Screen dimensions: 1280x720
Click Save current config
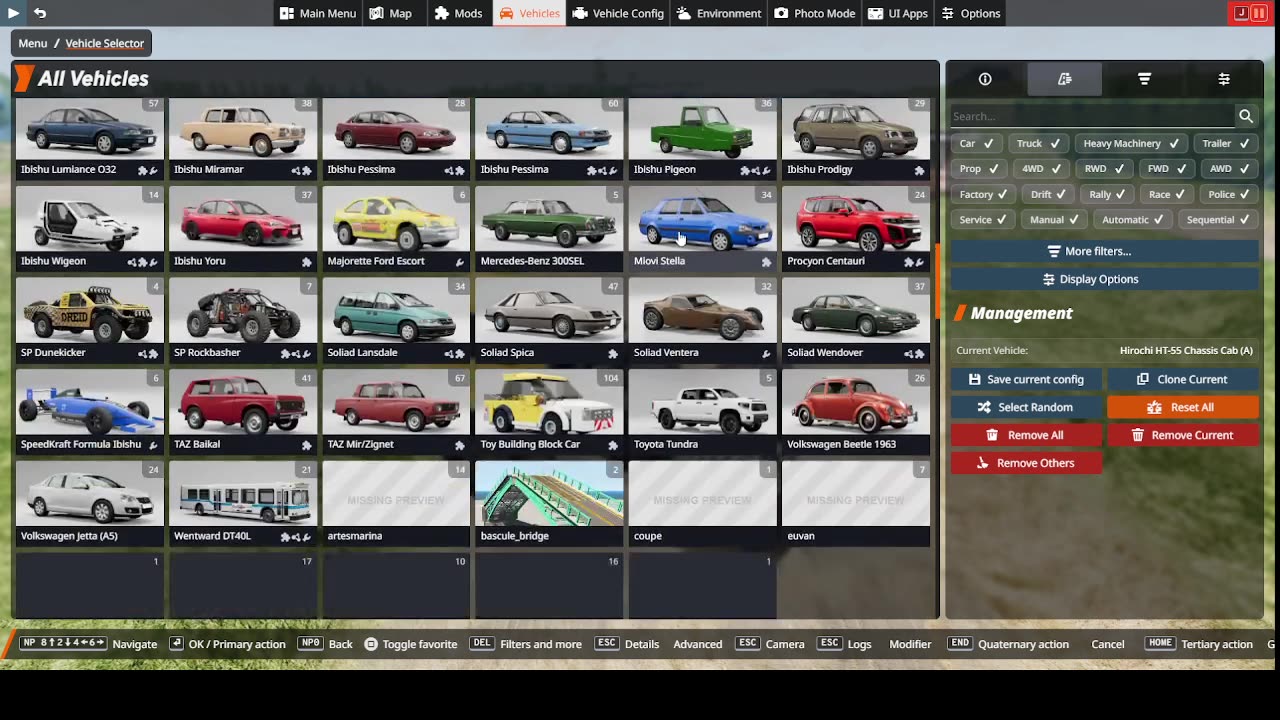(x=1026, y=379)
